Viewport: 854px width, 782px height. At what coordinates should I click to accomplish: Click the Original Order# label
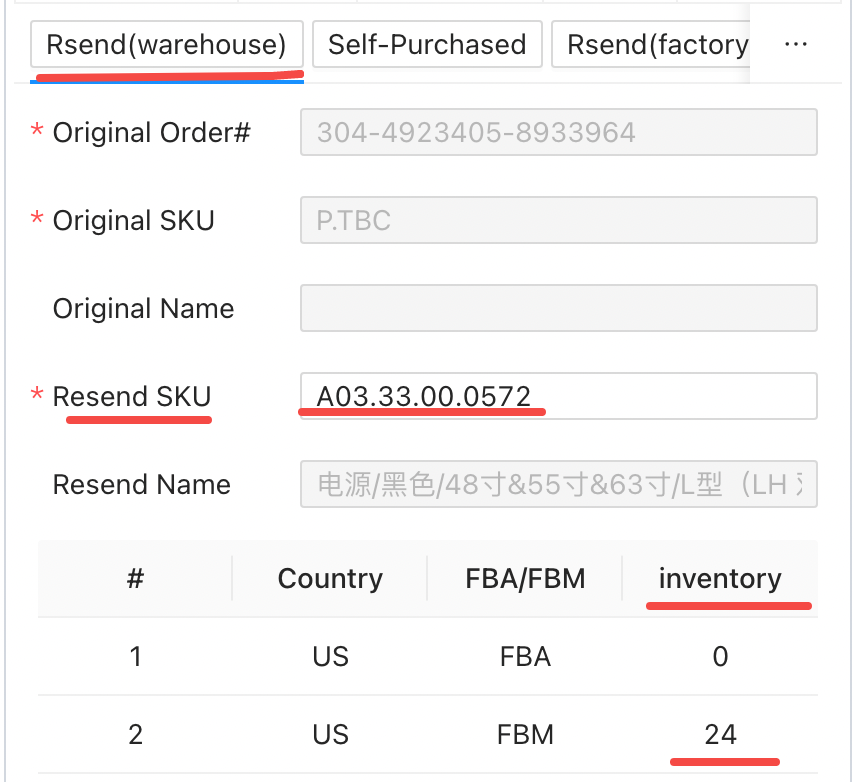(x=151, y=133)
